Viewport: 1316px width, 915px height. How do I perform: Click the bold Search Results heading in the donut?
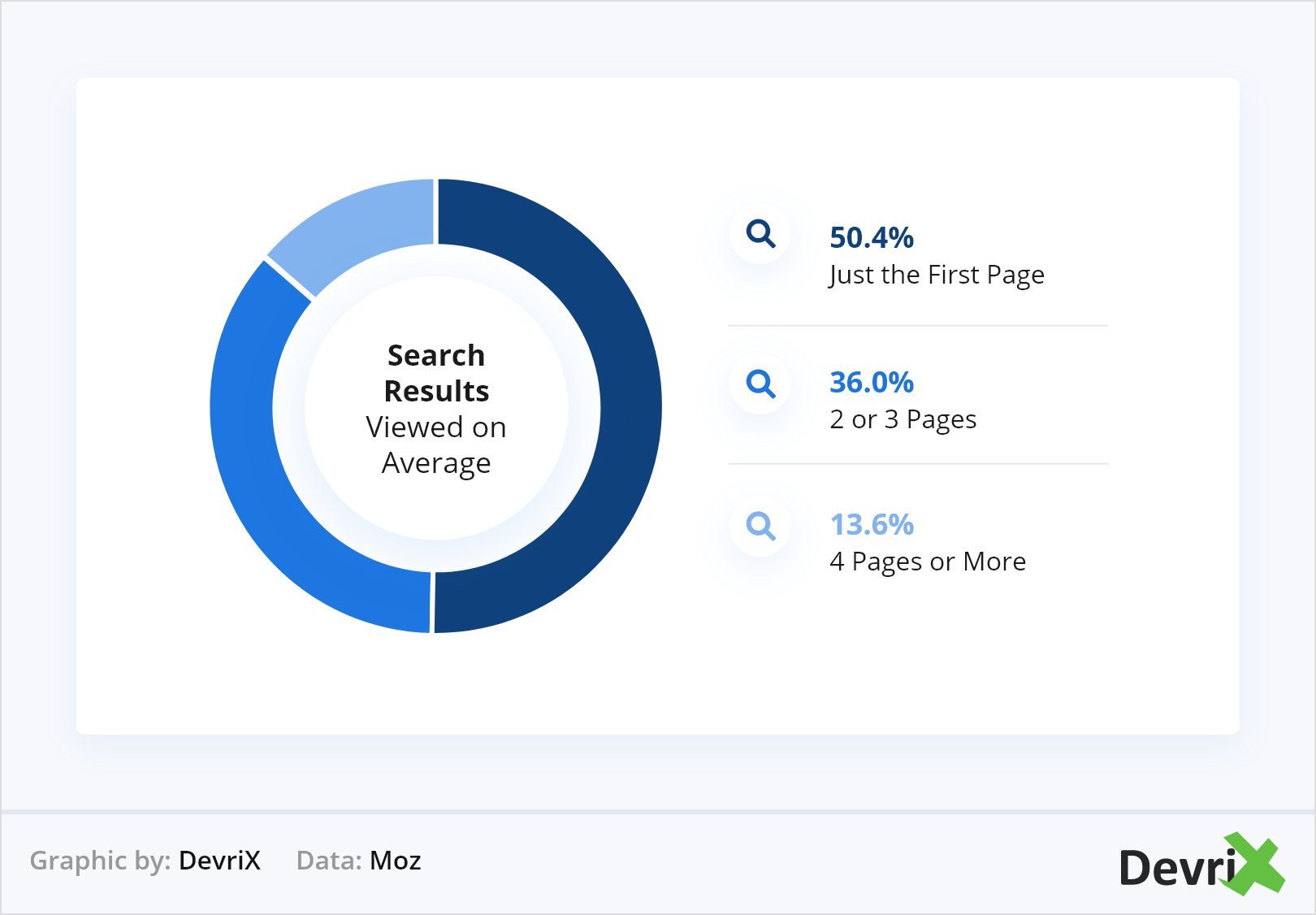[x=436, y=373]
